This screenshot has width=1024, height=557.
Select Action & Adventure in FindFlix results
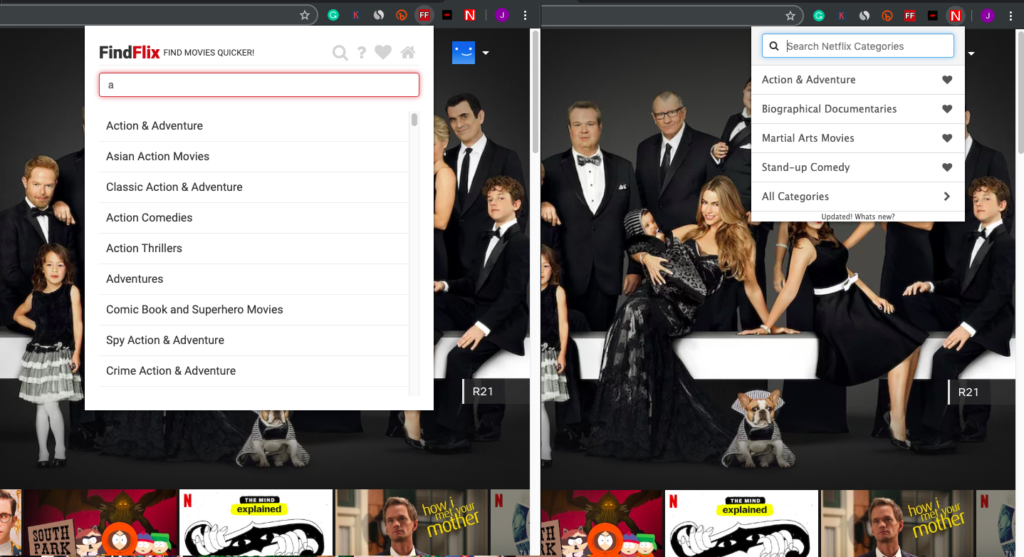coord(254,125)
